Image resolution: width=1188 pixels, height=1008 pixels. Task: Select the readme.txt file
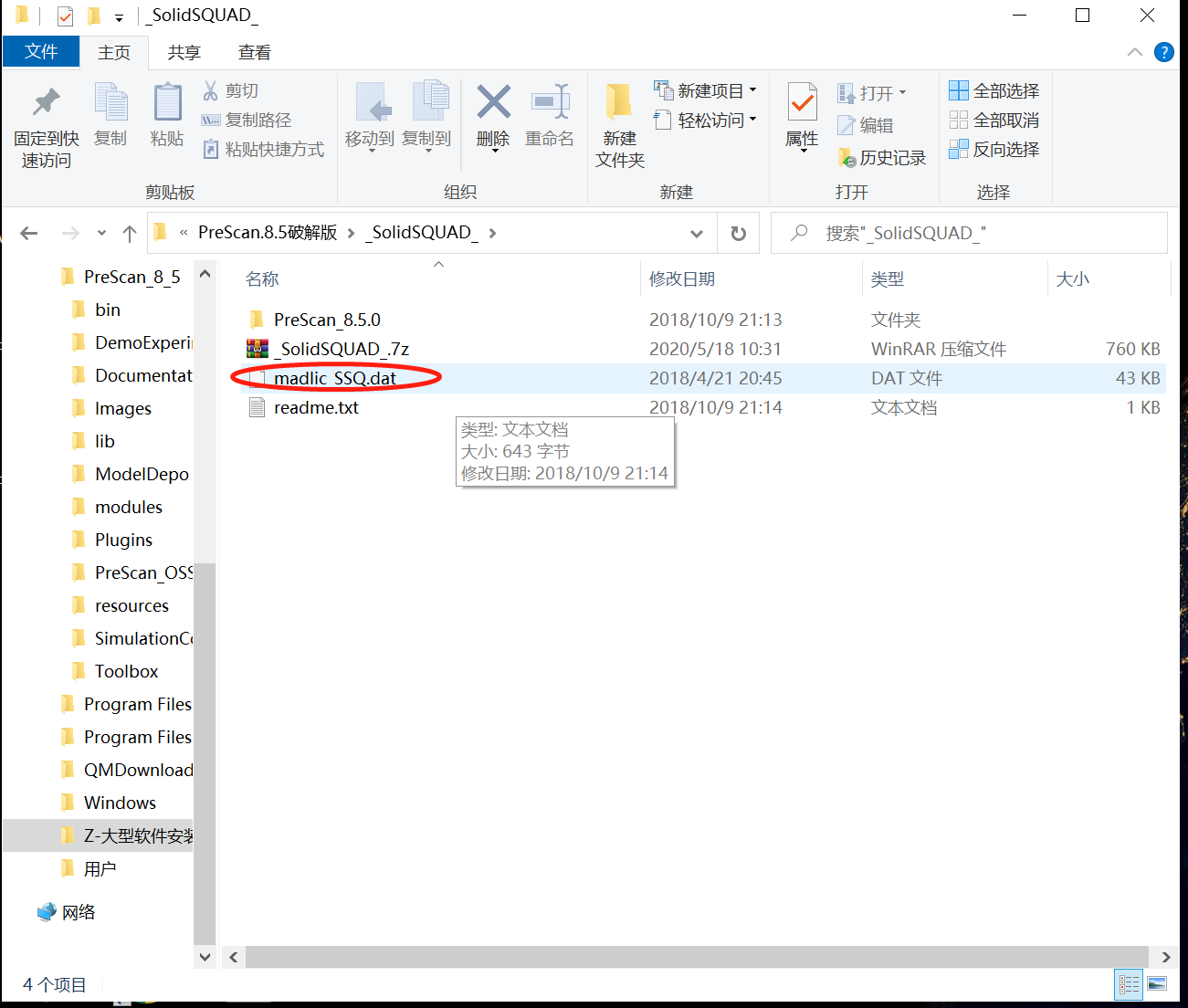pos(316,407)
